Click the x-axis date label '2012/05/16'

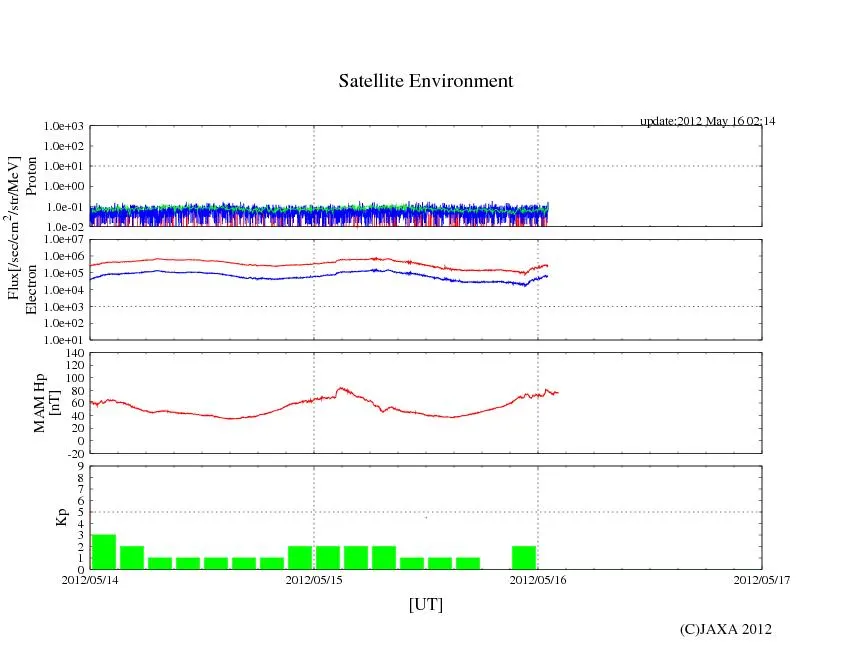[538, 580]
